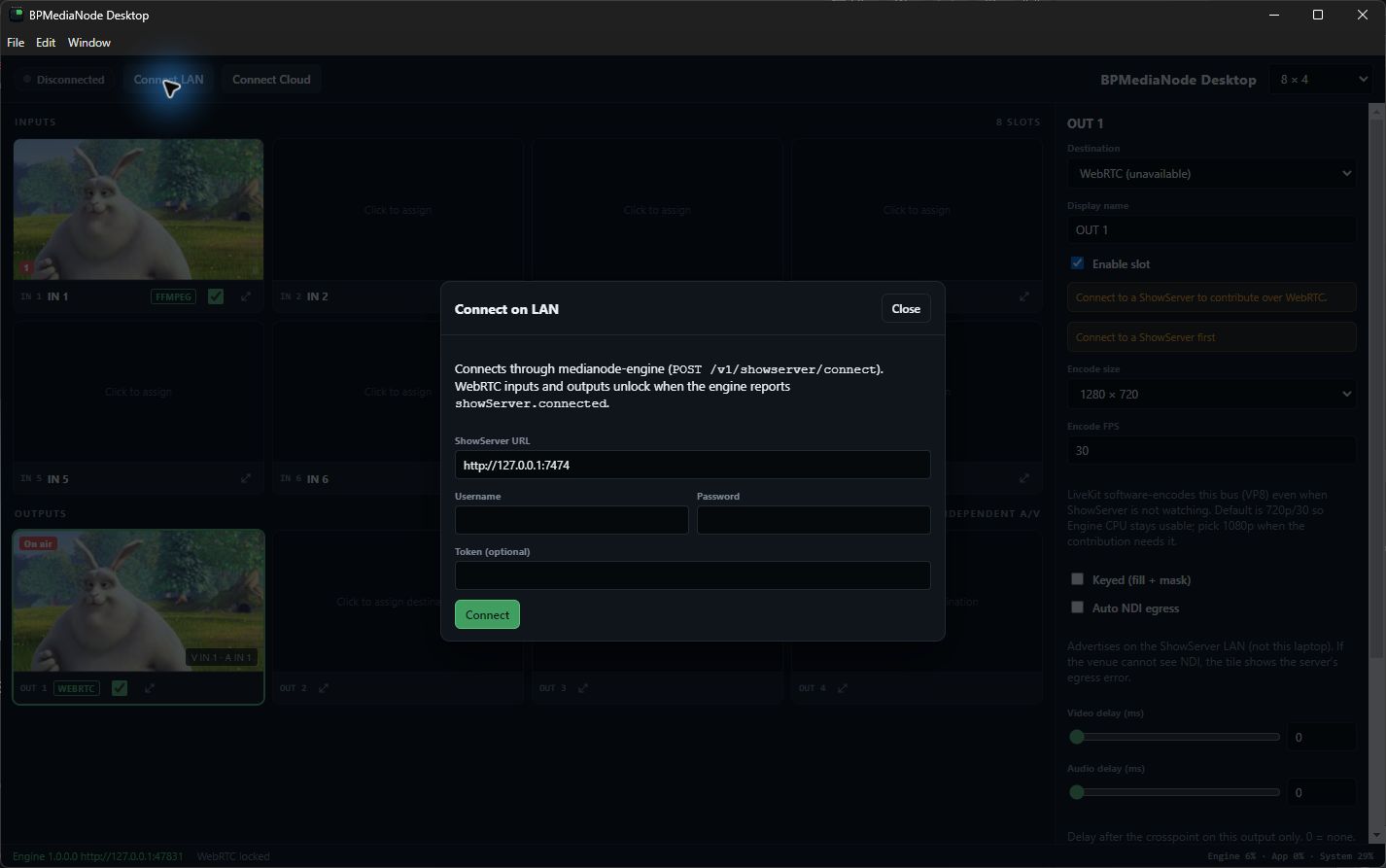Close the Connect on LAN dialog
1386x868 pixels.
coord(906,309)
